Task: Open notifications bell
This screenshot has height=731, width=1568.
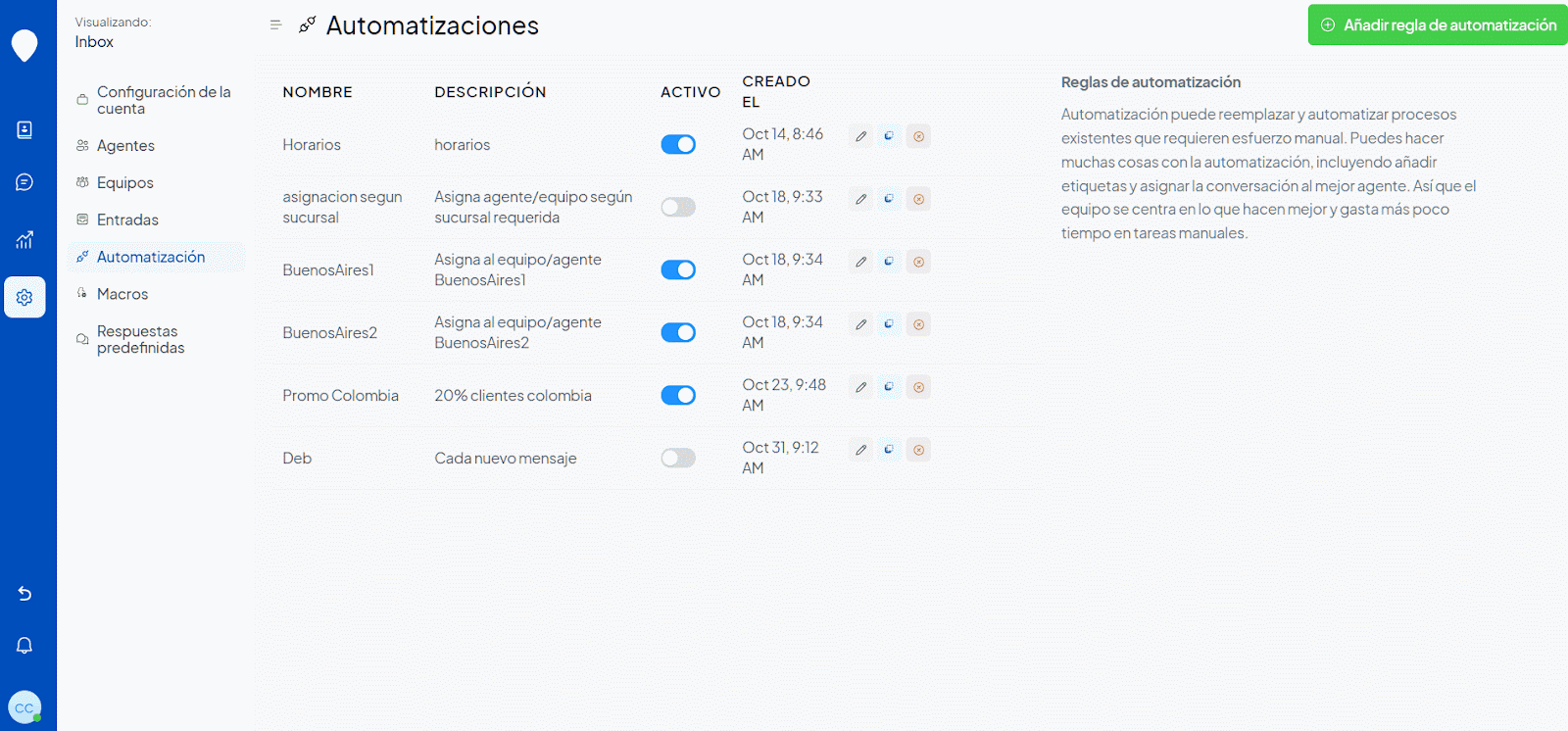Action: 24,646
